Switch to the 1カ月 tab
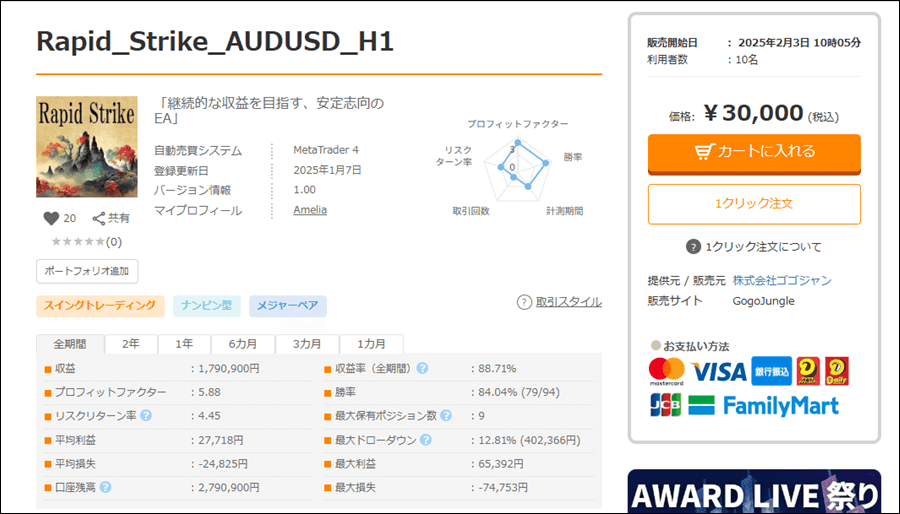This screenshot has height=514, width=900. point(371,343)
